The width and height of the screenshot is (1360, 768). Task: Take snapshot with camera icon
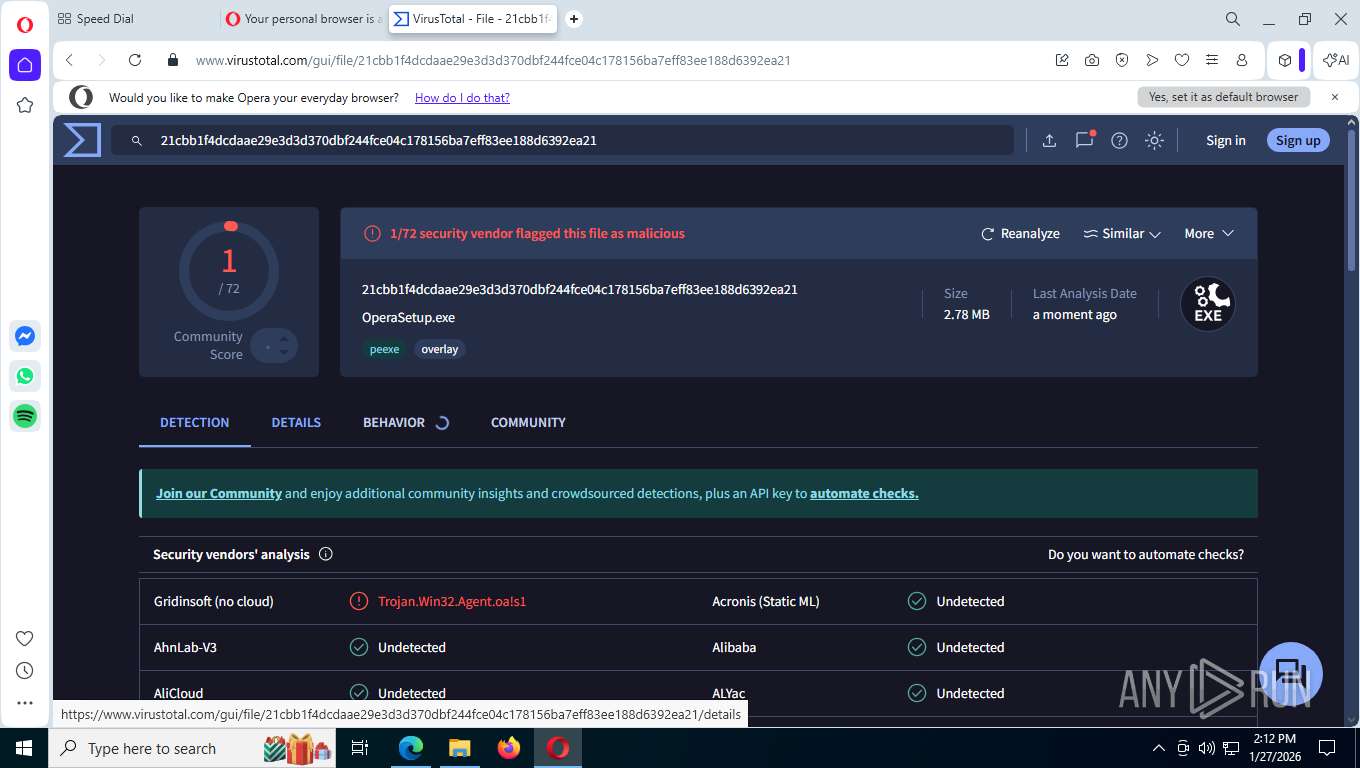pos(1092,60)
